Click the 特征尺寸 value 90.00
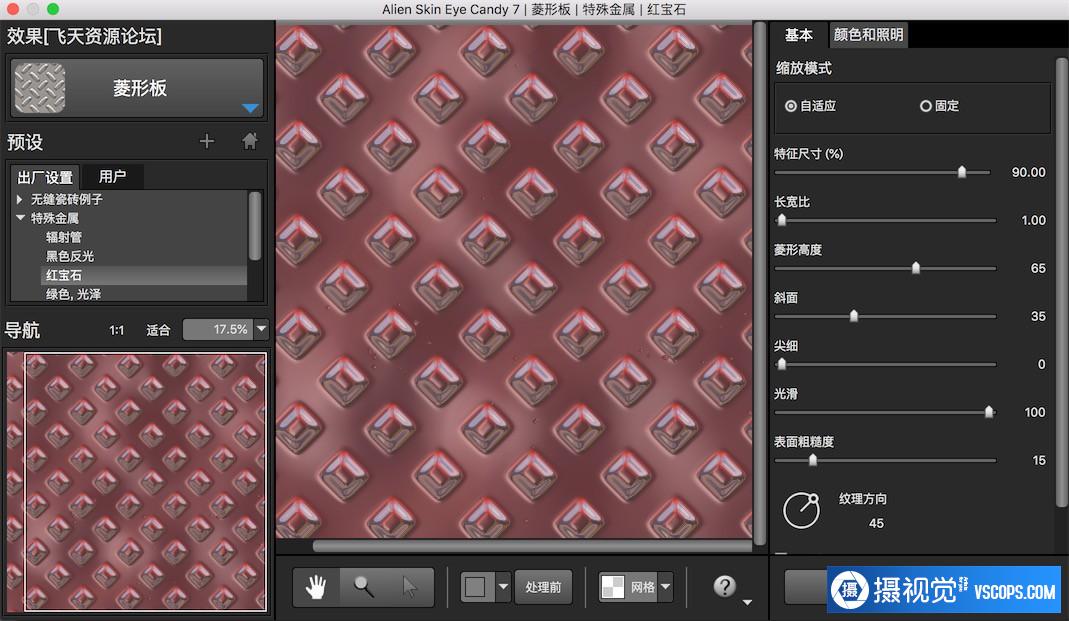 coord(1028,172)
